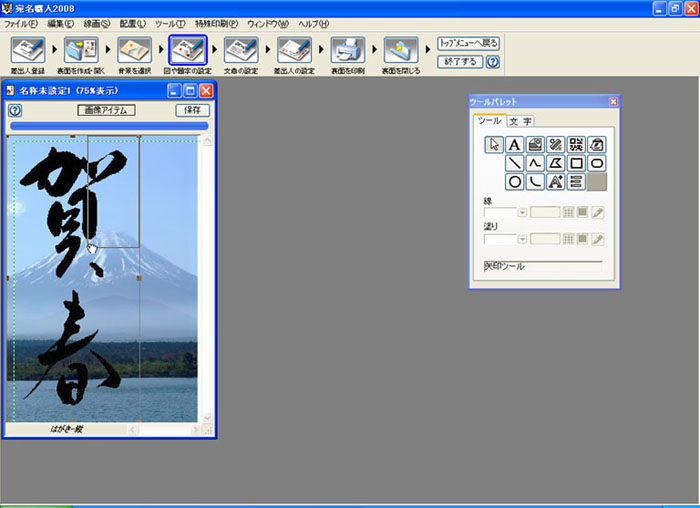
Task: Open the ファイル menu
Action: pos(21,23)
